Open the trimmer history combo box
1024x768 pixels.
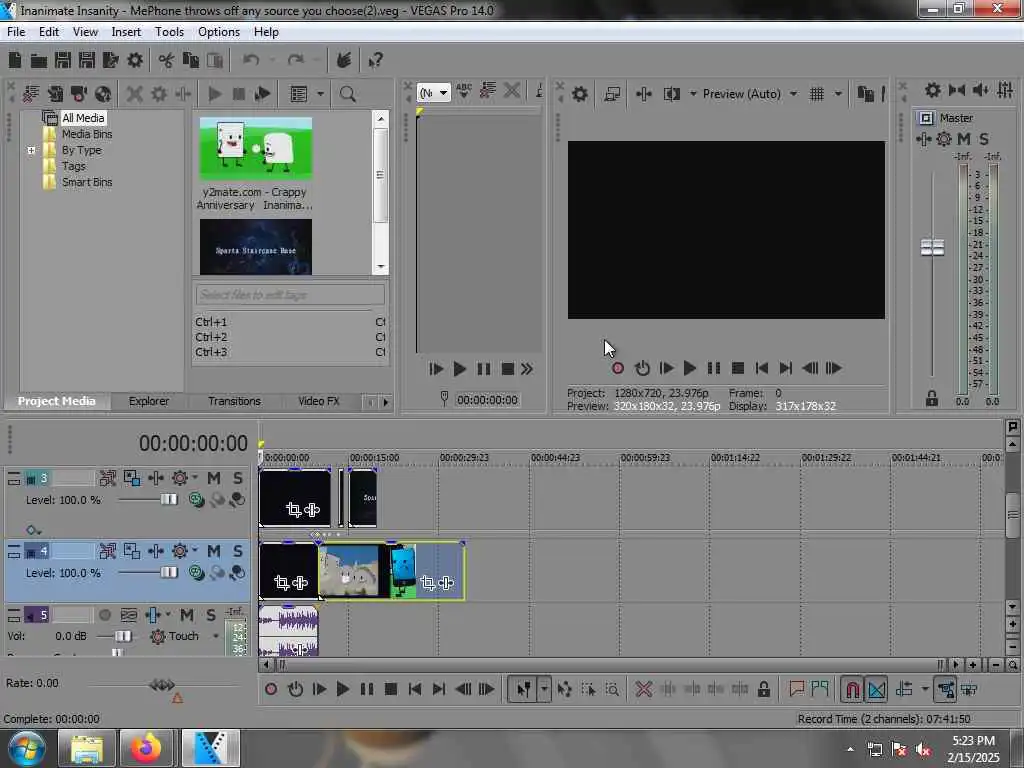[434, 93]
